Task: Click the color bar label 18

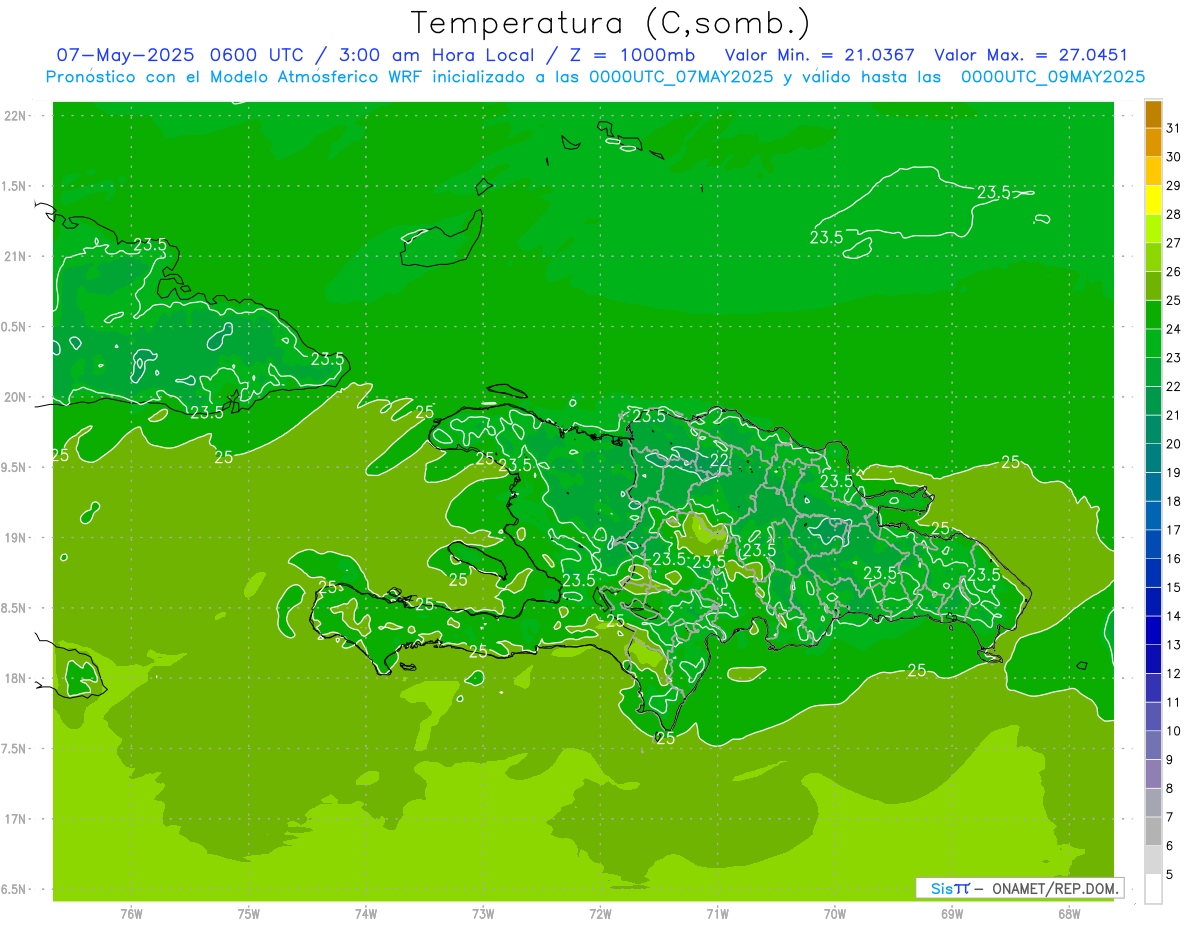Action: [1174, 501]
